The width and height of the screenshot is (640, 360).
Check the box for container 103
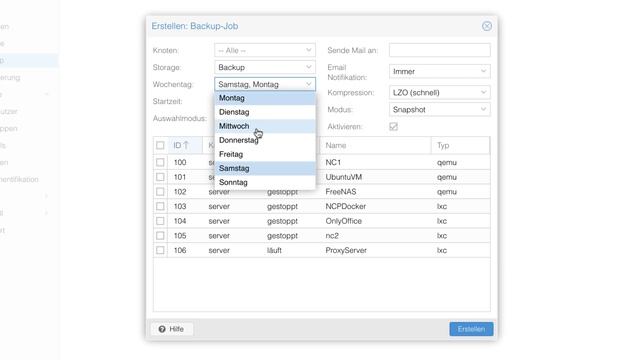(160, 207)
